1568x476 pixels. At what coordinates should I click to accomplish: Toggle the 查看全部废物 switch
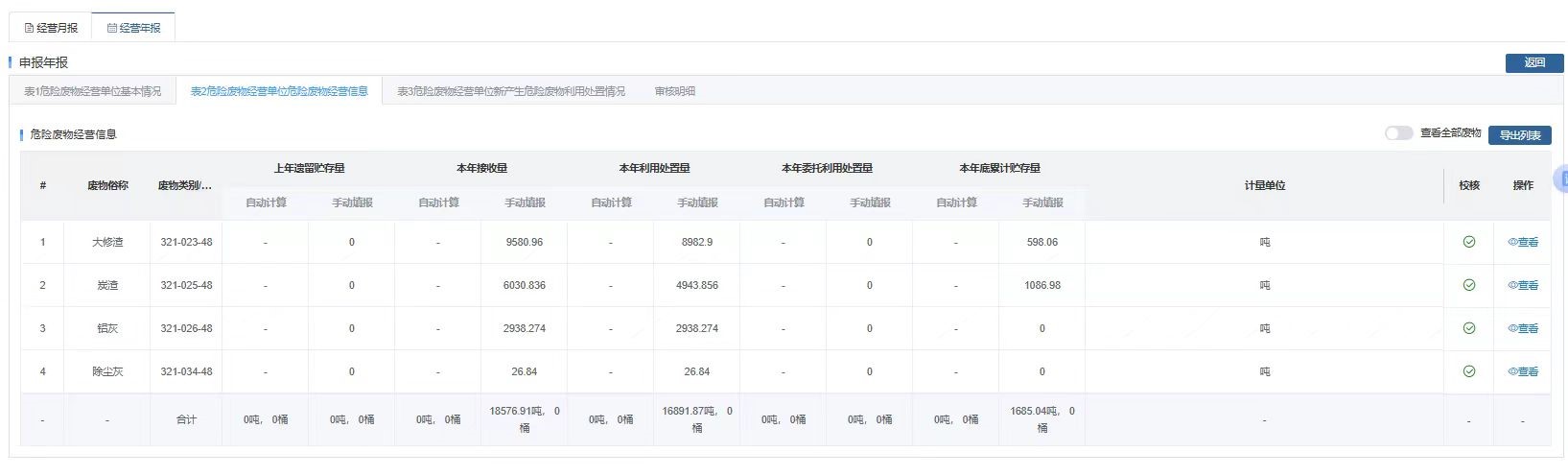tap(1398, 133)
